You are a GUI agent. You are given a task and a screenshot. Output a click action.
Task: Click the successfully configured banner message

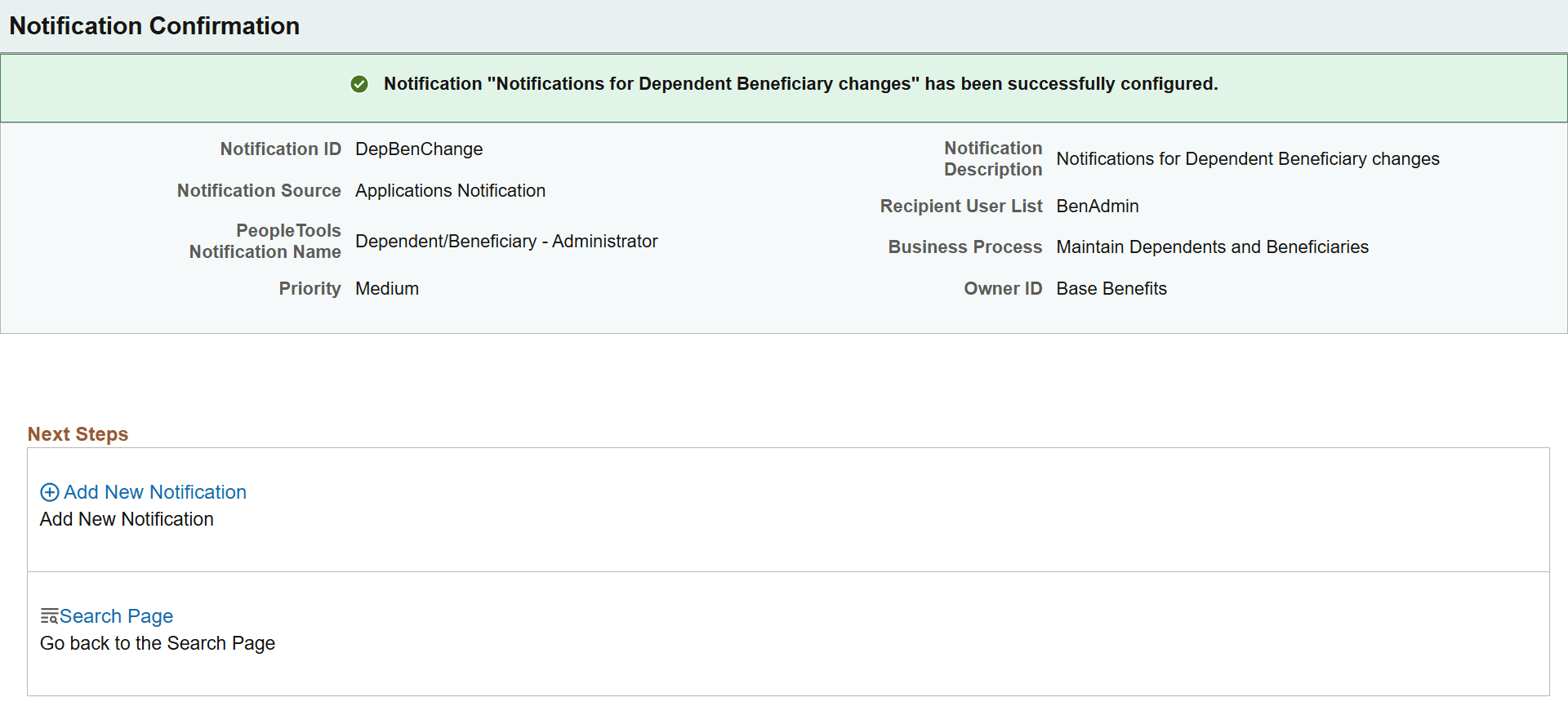tap(800, 84)
